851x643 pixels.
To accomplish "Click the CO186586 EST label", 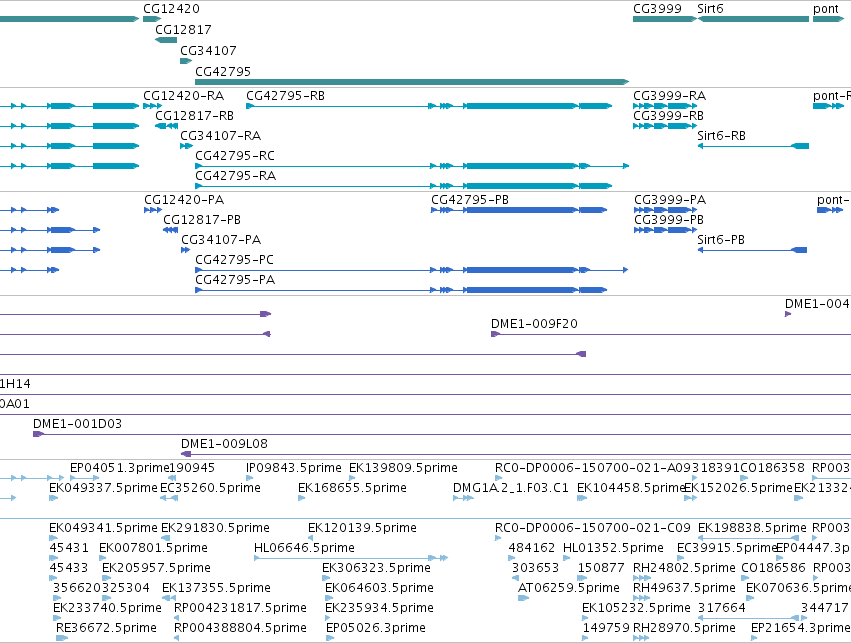I will (x=774, y=568).
